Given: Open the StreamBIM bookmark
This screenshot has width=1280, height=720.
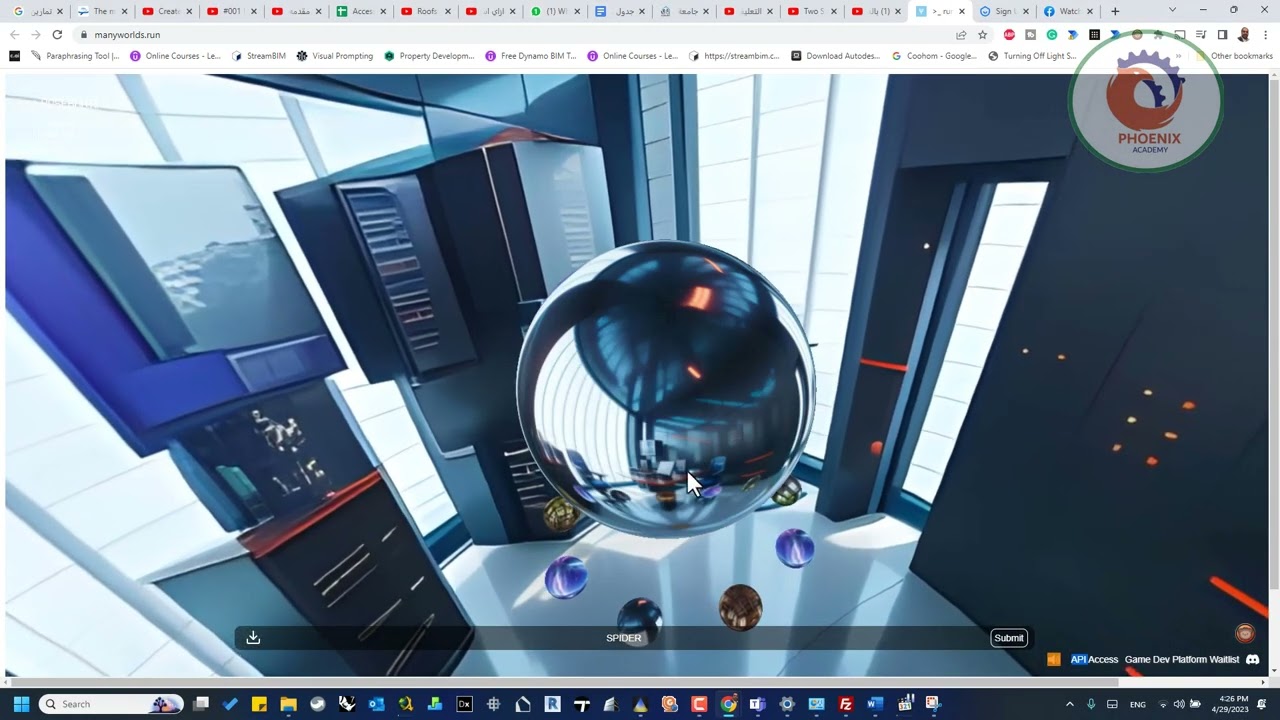Looking at the screenshot, I should pyautogui.click(x=259, y=56).
